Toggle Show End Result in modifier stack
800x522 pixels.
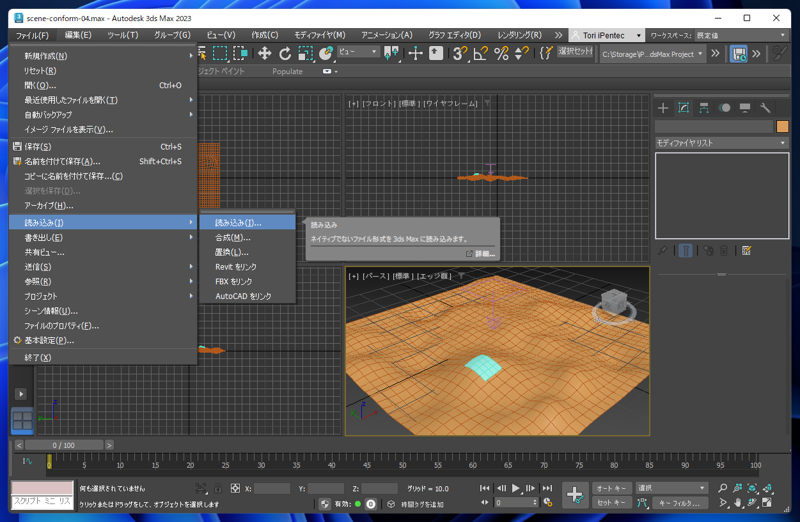tap(686, 251)
